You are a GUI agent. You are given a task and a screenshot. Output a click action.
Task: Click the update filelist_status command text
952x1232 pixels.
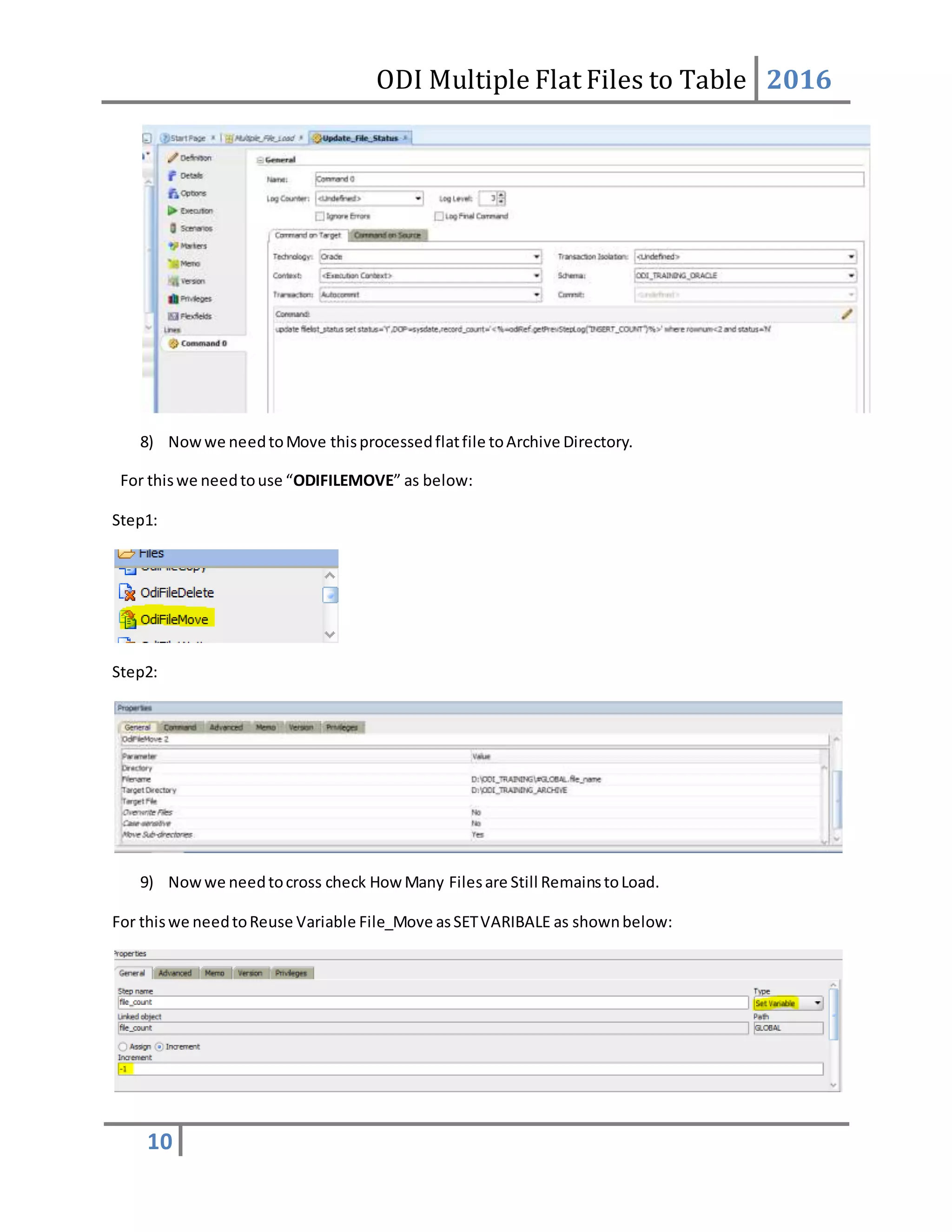tap(523, 330)
